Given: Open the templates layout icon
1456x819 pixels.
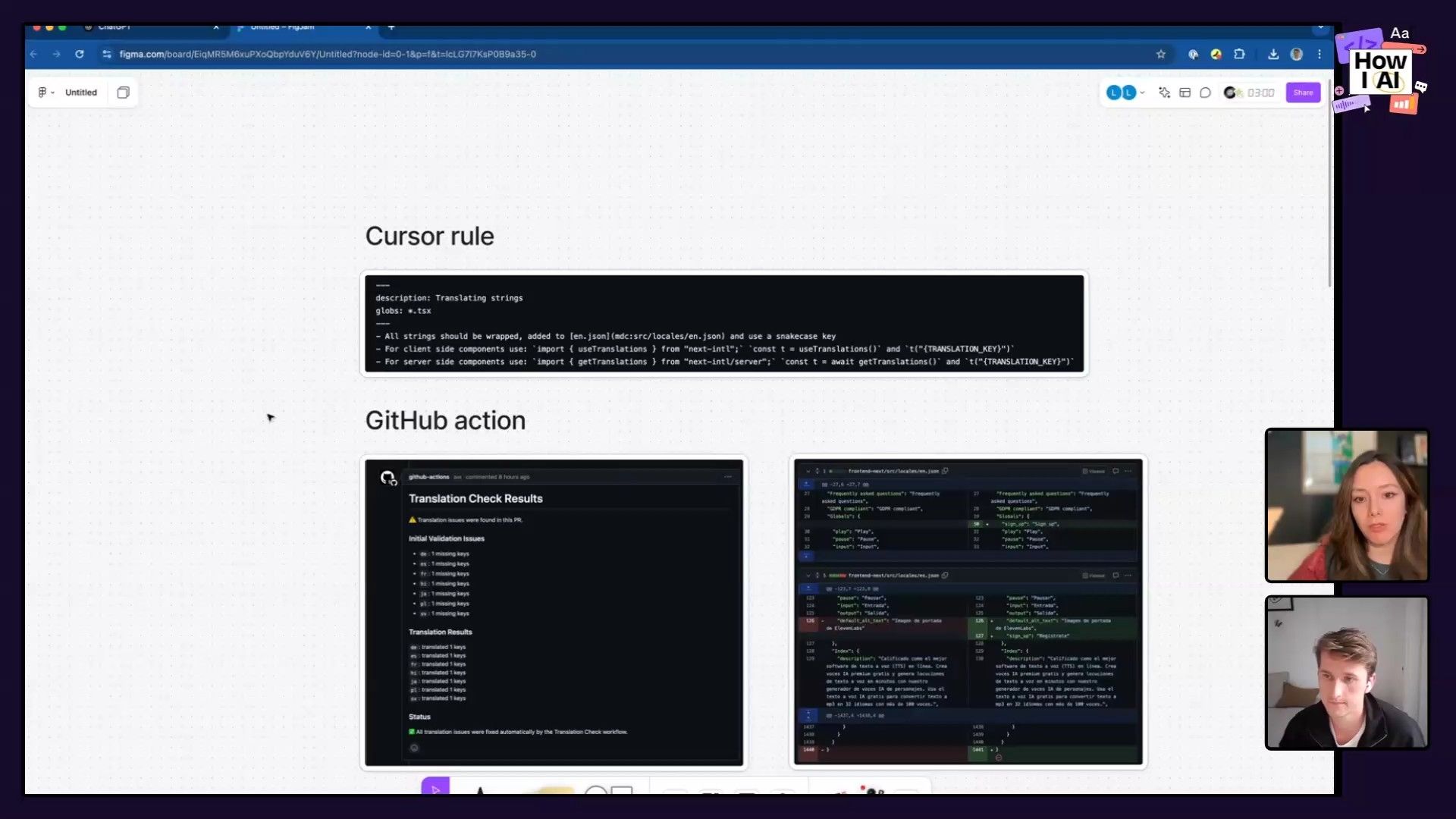Looking at the screenshot, I should point(1185,93).
